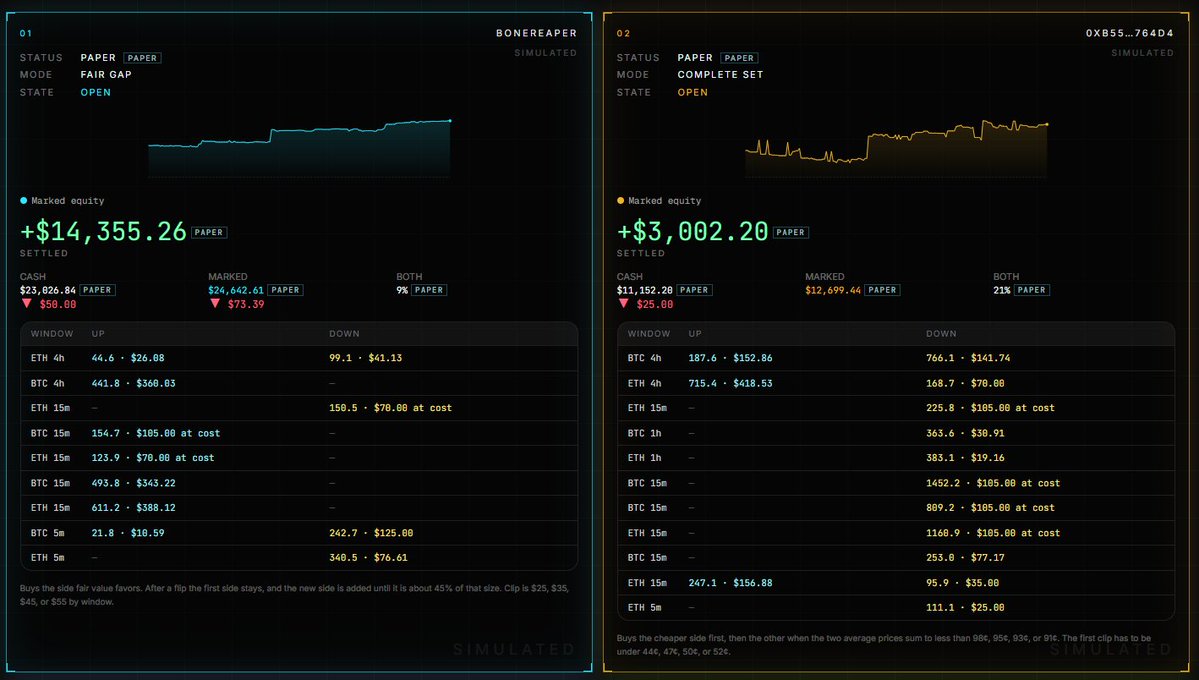Select the COMPLETE SET mode value
The height and width of the screenshot is (680, 1199).
tap(720, 74)
